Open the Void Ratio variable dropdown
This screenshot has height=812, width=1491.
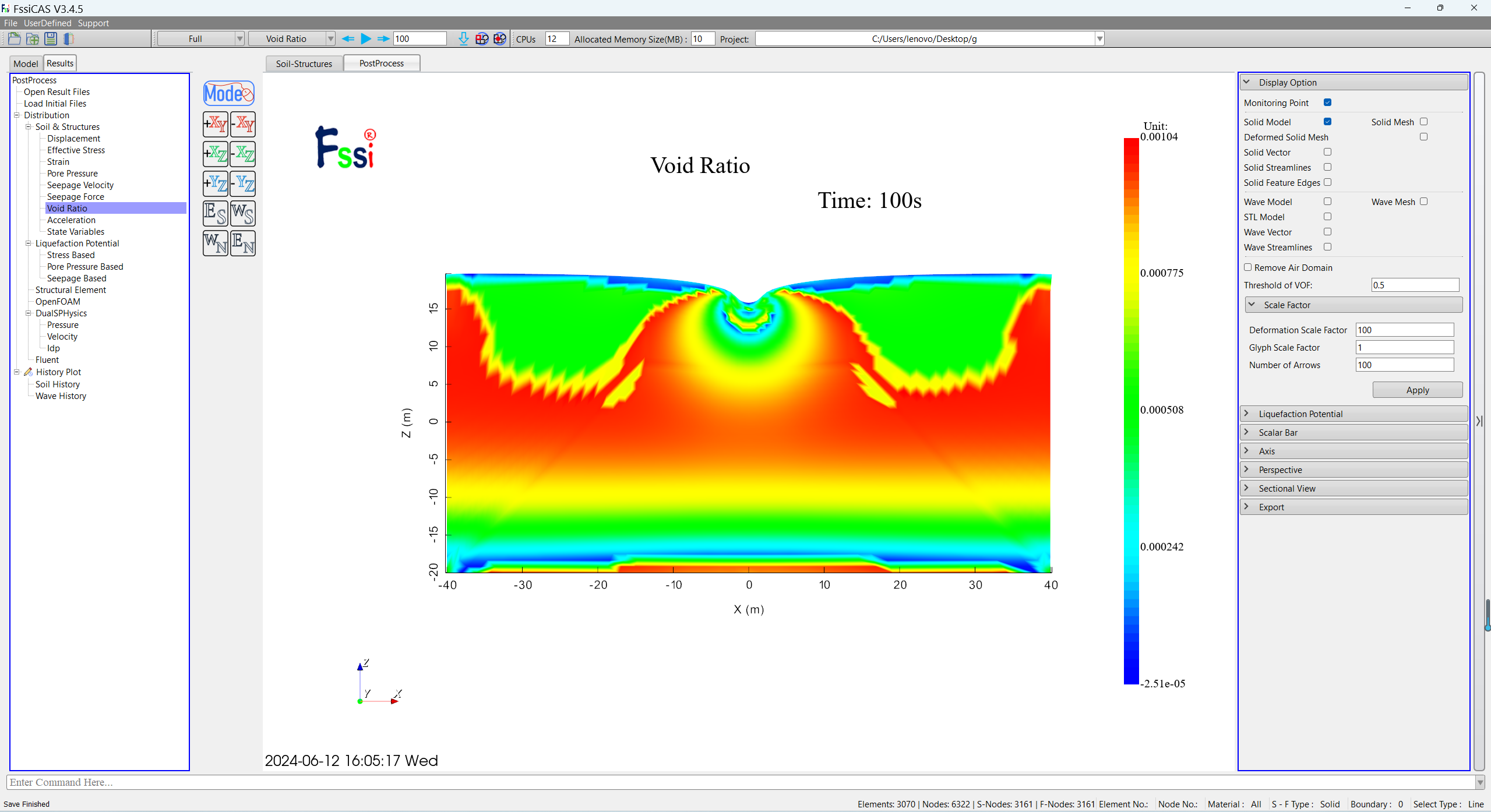pos(291,39)
